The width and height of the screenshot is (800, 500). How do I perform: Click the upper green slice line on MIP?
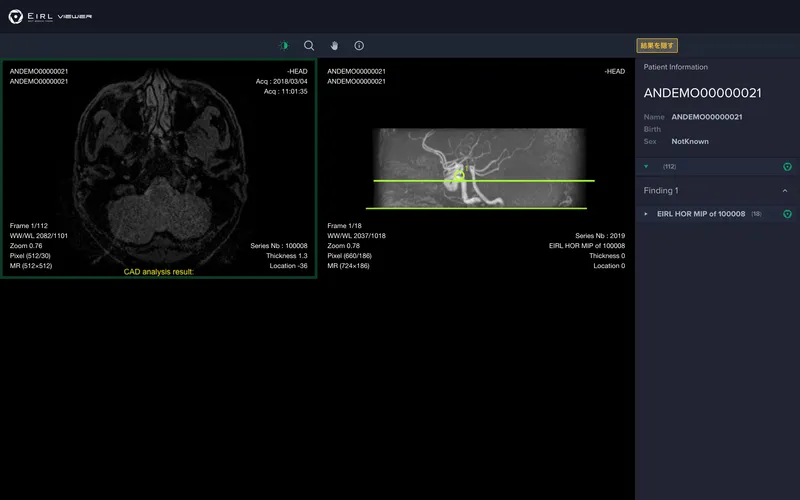530,181
